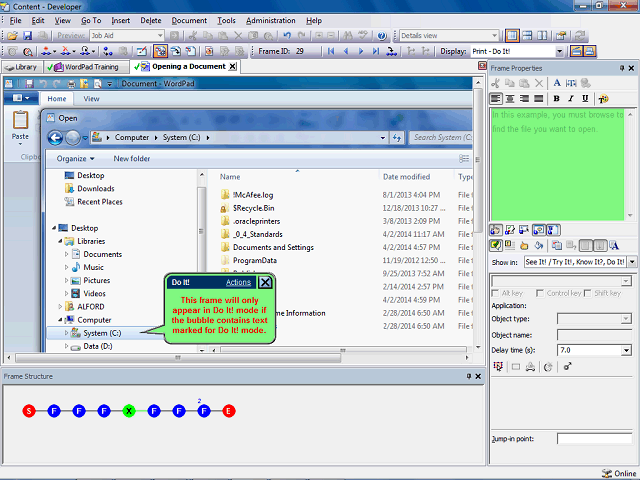Toggle the Shift key checkbox
The width and height of the screenshot is (640, 480).
(x=588, y=293)
